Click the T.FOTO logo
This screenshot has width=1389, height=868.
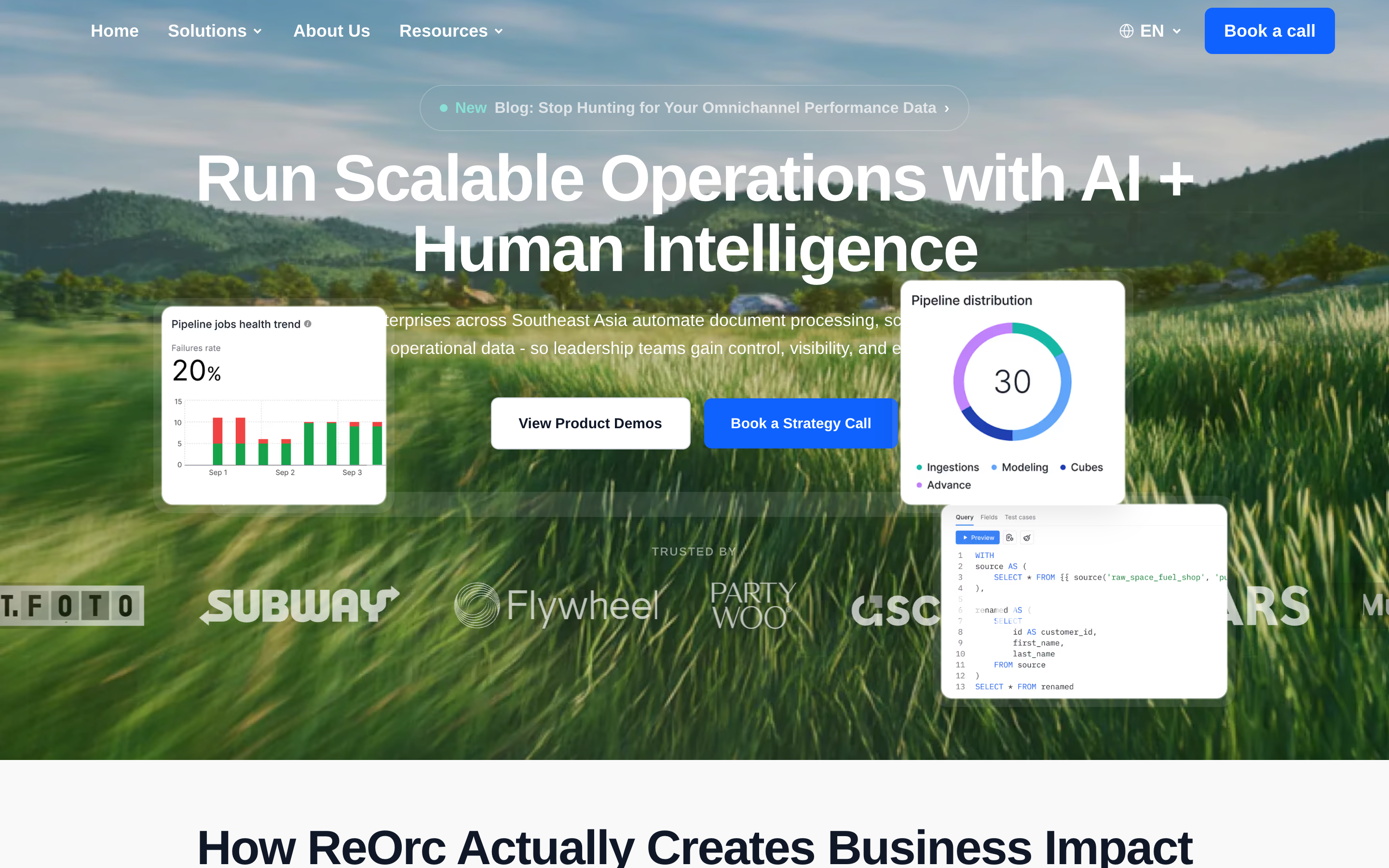click(x=71, y=606)
